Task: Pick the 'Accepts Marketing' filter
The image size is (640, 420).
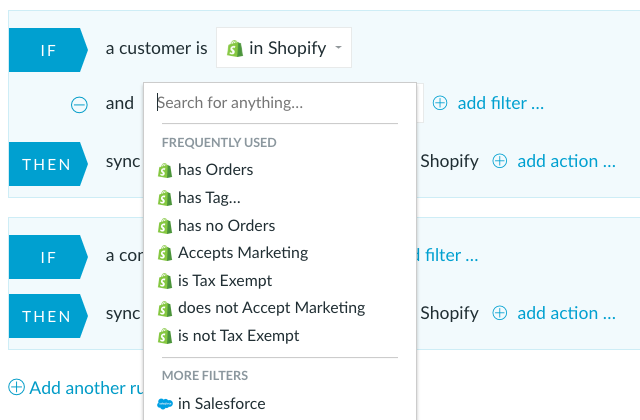Action: pos(243,253)
